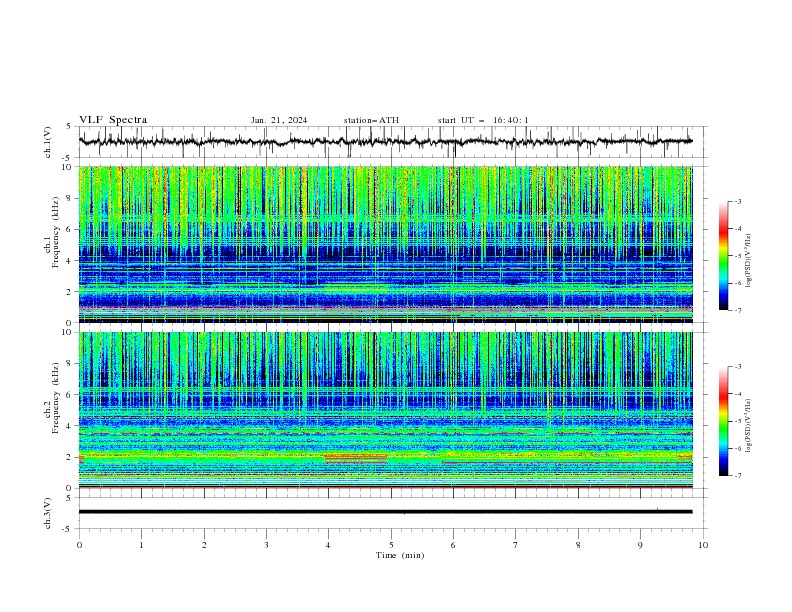Select the date "Jan. 21, 2024"
The image size is (792, 612).
(x=279, y=120)
